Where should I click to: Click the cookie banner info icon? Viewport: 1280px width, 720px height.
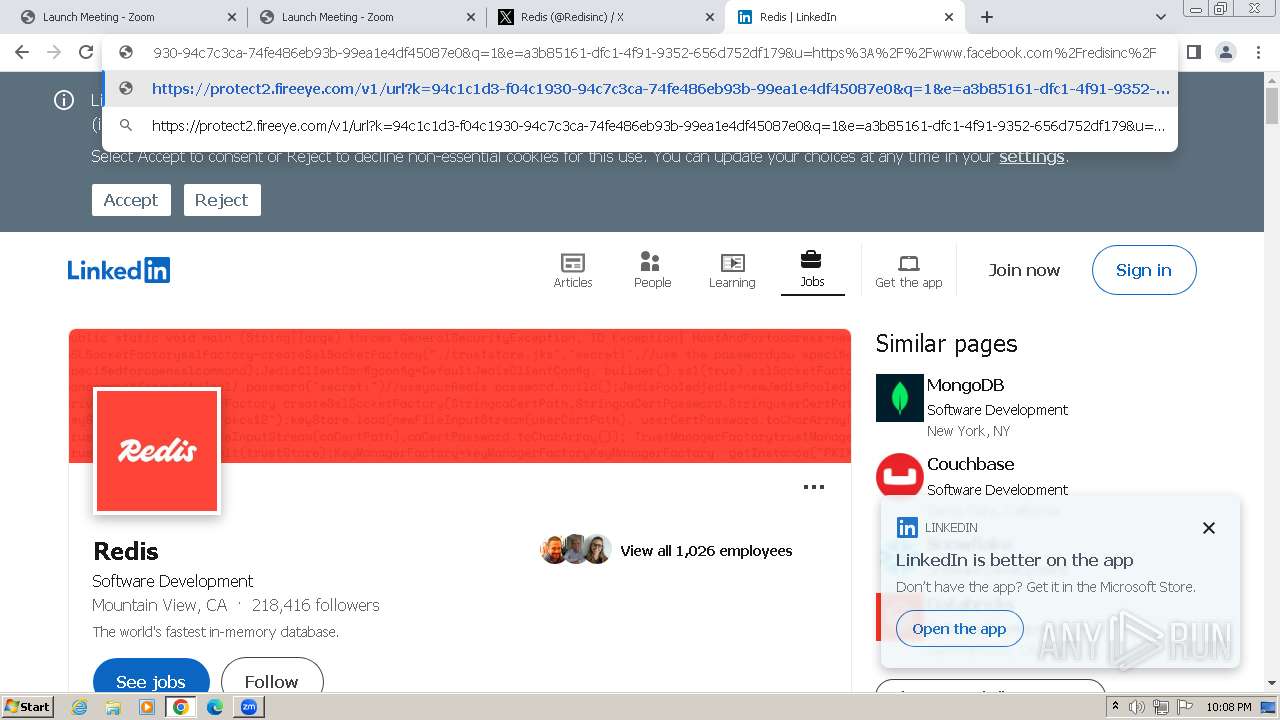click(64, 100)
